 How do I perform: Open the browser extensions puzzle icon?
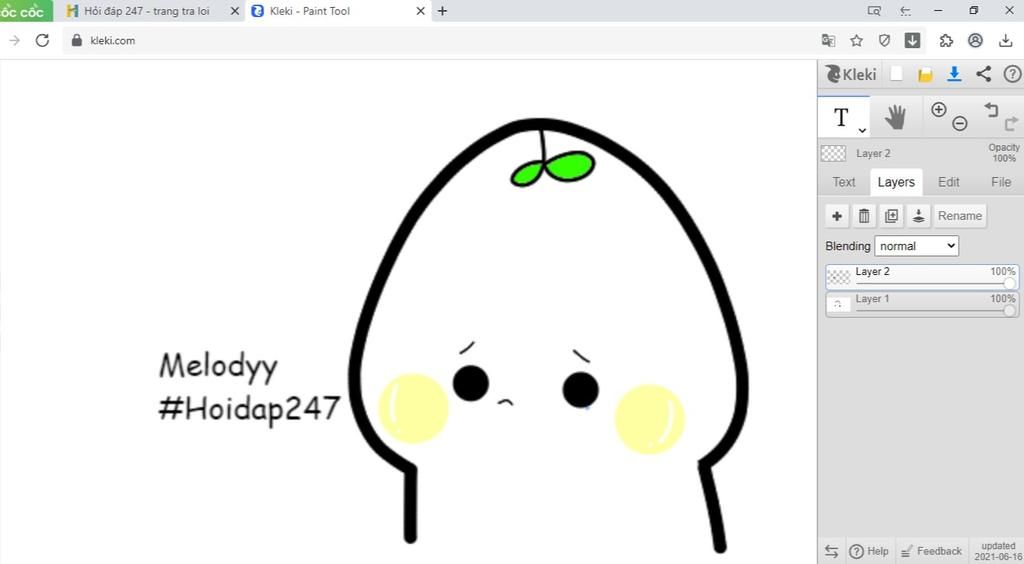point(946,40)
